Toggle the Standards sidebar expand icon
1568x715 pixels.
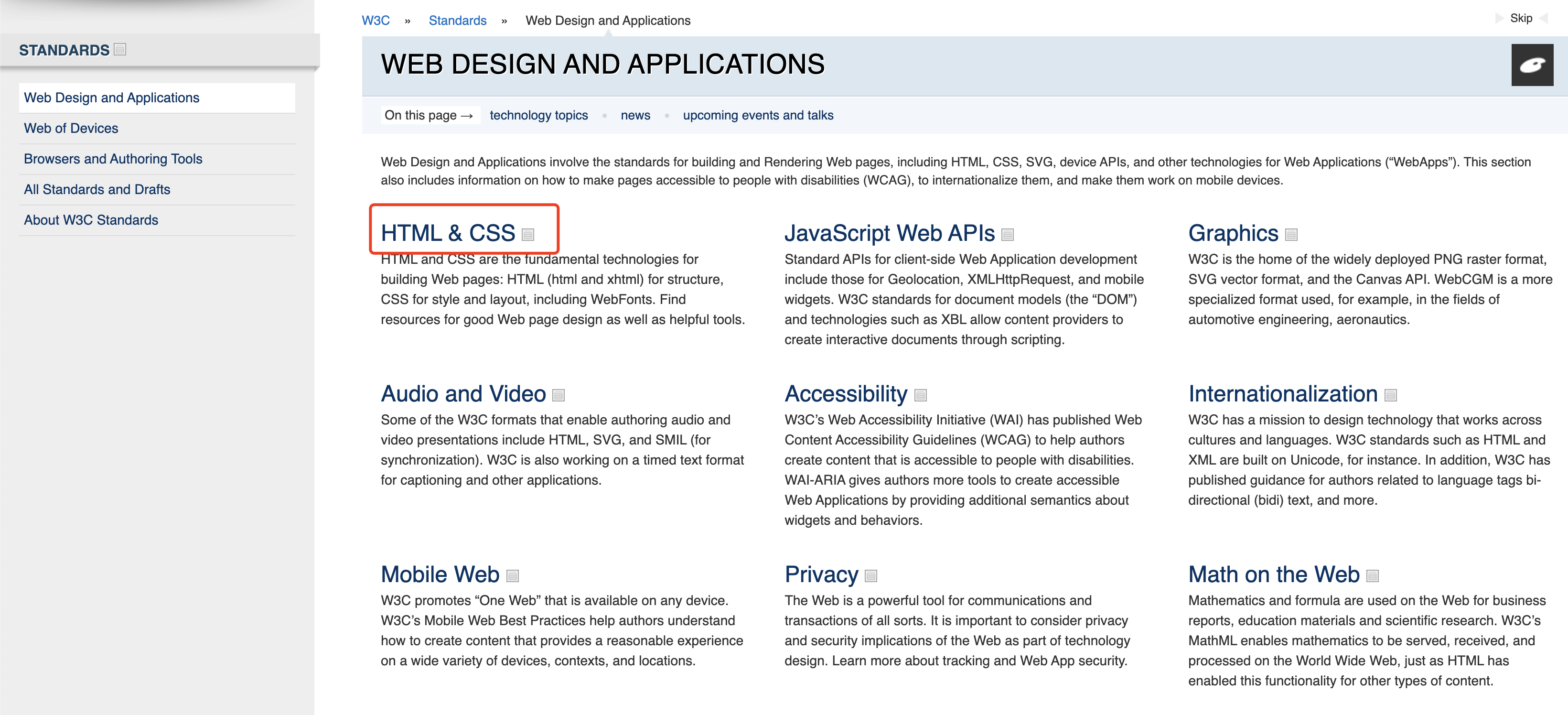pos(120,49)
